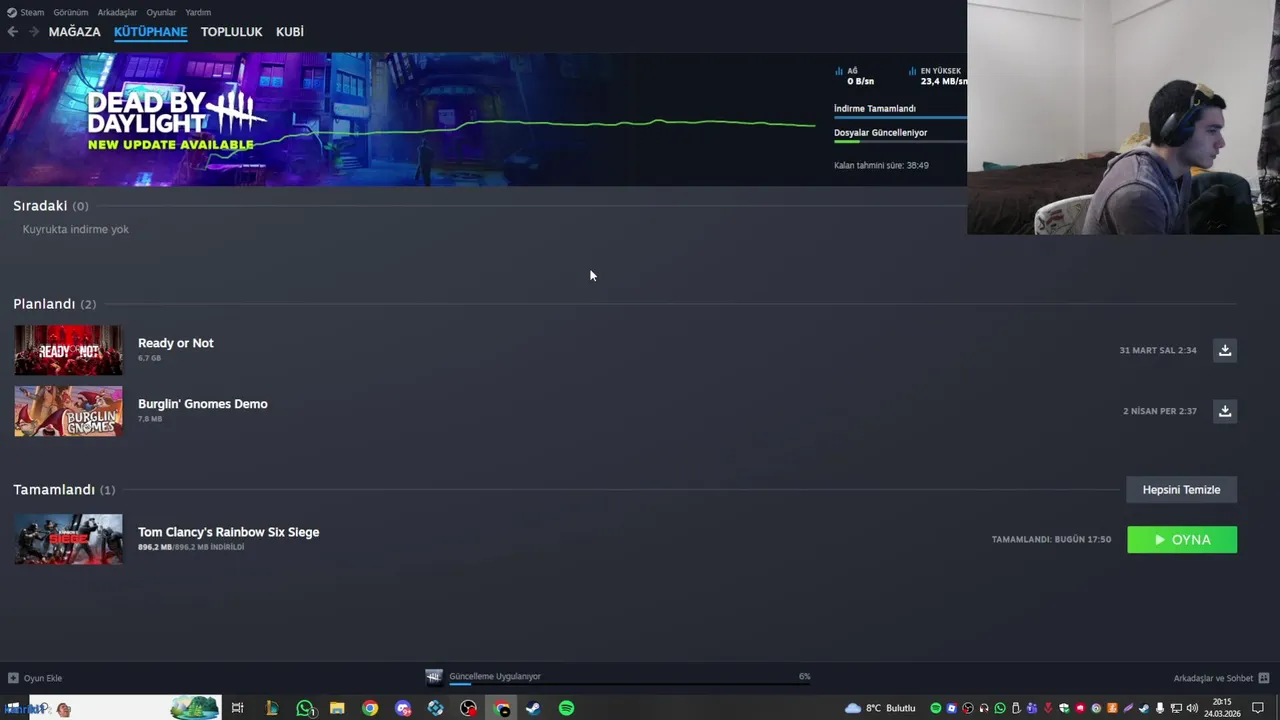Image resolution: width=1280 pixels, height=720 pixels.
Task: Click the 31 MART SAL 2:34 schedule time
Action: click(1158, 351)
